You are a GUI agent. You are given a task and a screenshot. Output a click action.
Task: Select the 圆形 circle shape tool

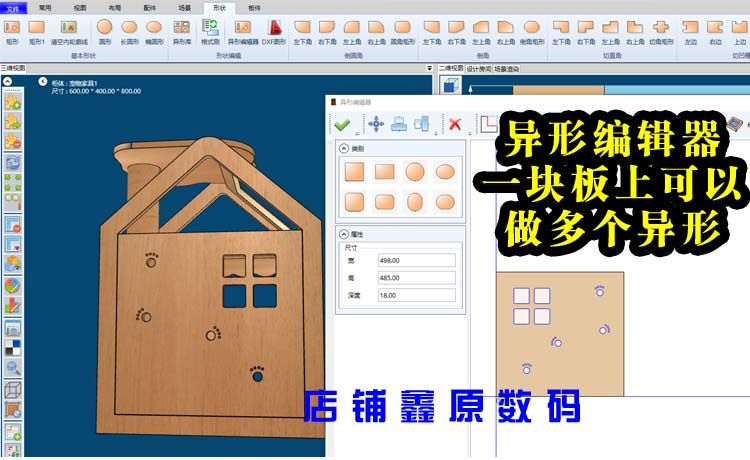pos(104,31)
